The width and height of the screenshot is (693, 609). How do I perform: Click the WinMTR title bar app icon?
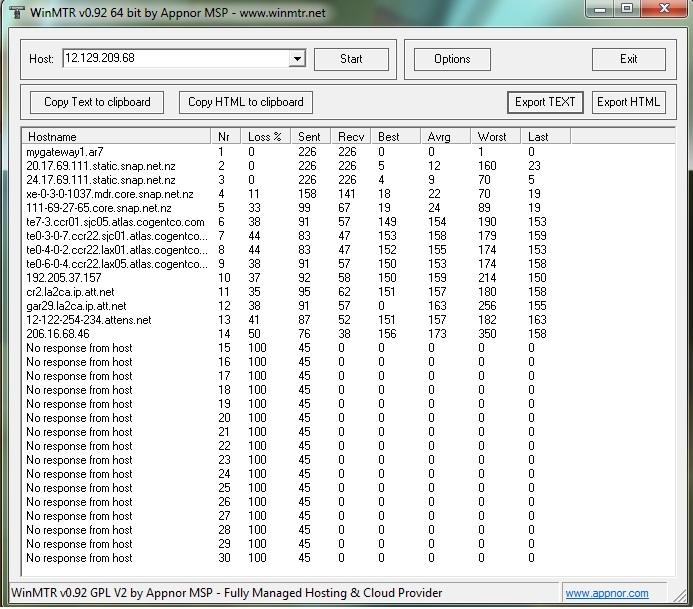pos(17,12)
